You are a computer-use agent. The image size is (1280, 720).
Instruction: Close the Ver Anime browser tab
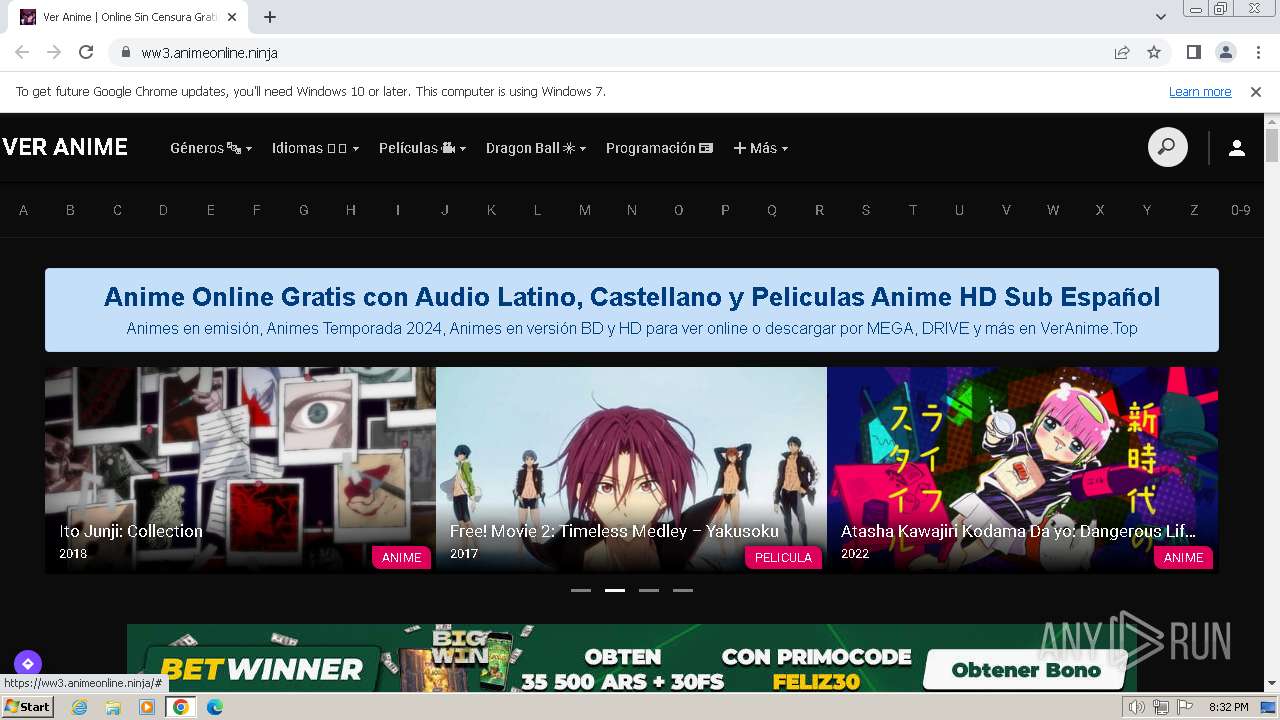click(x=232, y=17)
